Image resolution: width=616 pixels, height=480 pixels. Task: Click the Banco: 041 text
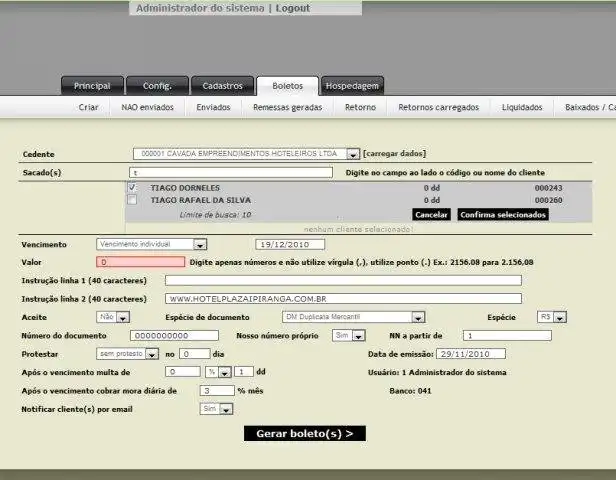[x=410, y=391]
